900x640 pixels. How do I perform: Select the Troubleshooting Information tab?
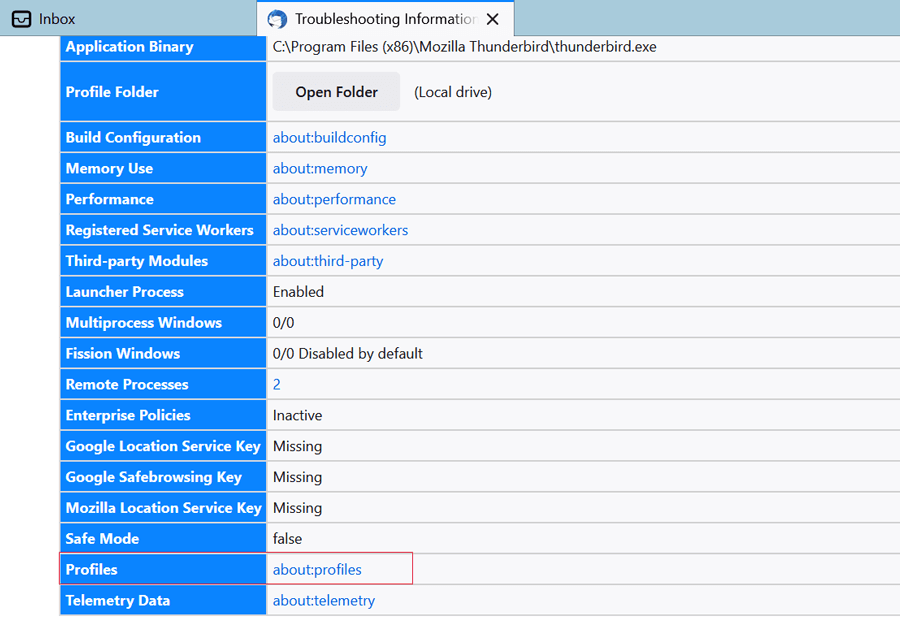point(385,18)
